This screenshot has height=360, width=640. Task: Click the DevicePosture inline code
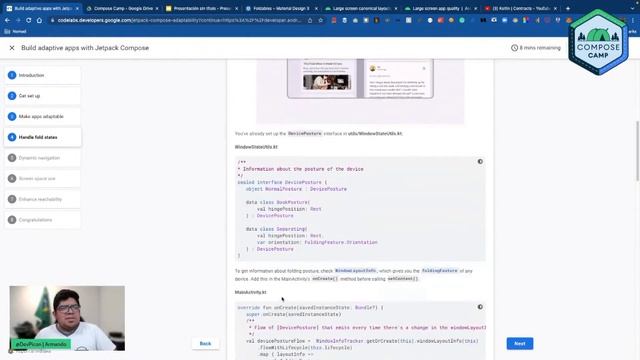pos(305,133)
